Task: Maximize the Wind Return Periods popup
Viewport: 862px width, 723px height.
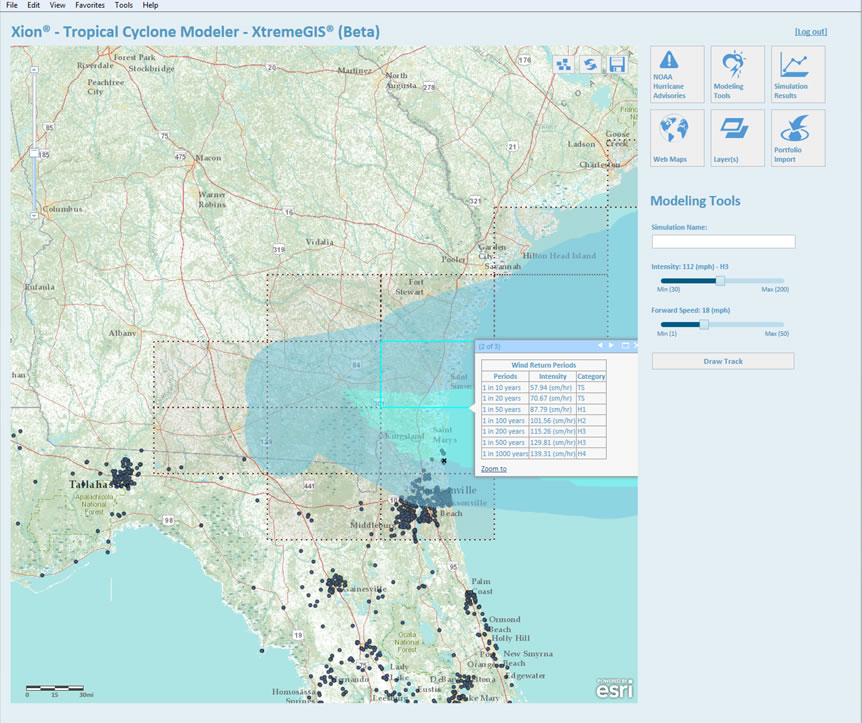Action: (x=626, y=346)
